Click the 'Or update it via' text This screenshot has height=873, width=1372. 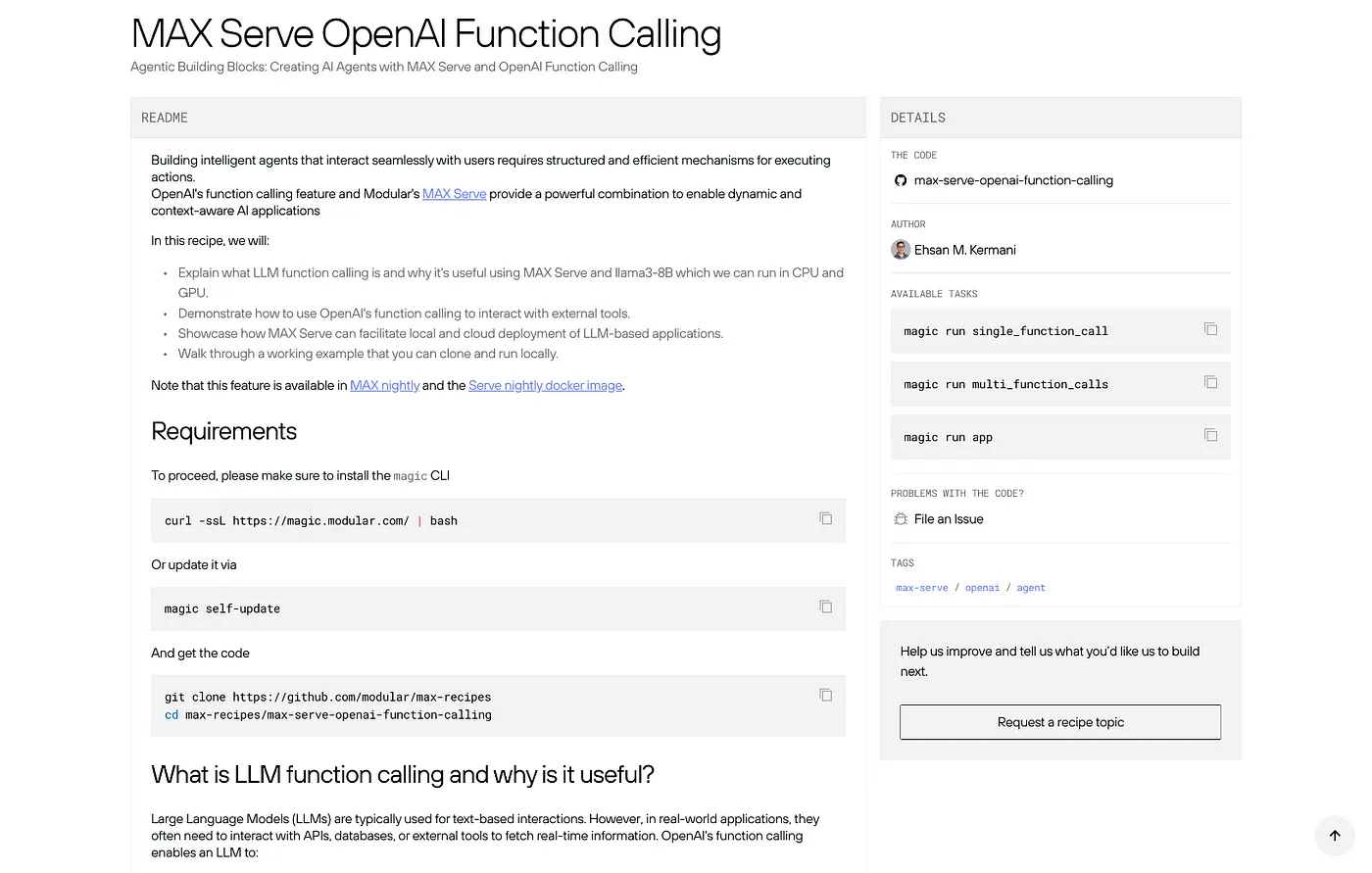194,564
